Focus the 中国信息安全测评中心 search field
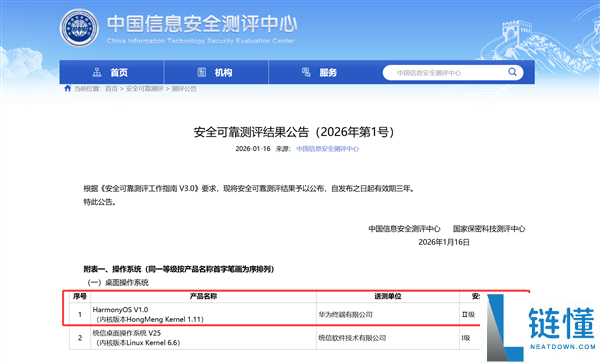 [453, 73]
